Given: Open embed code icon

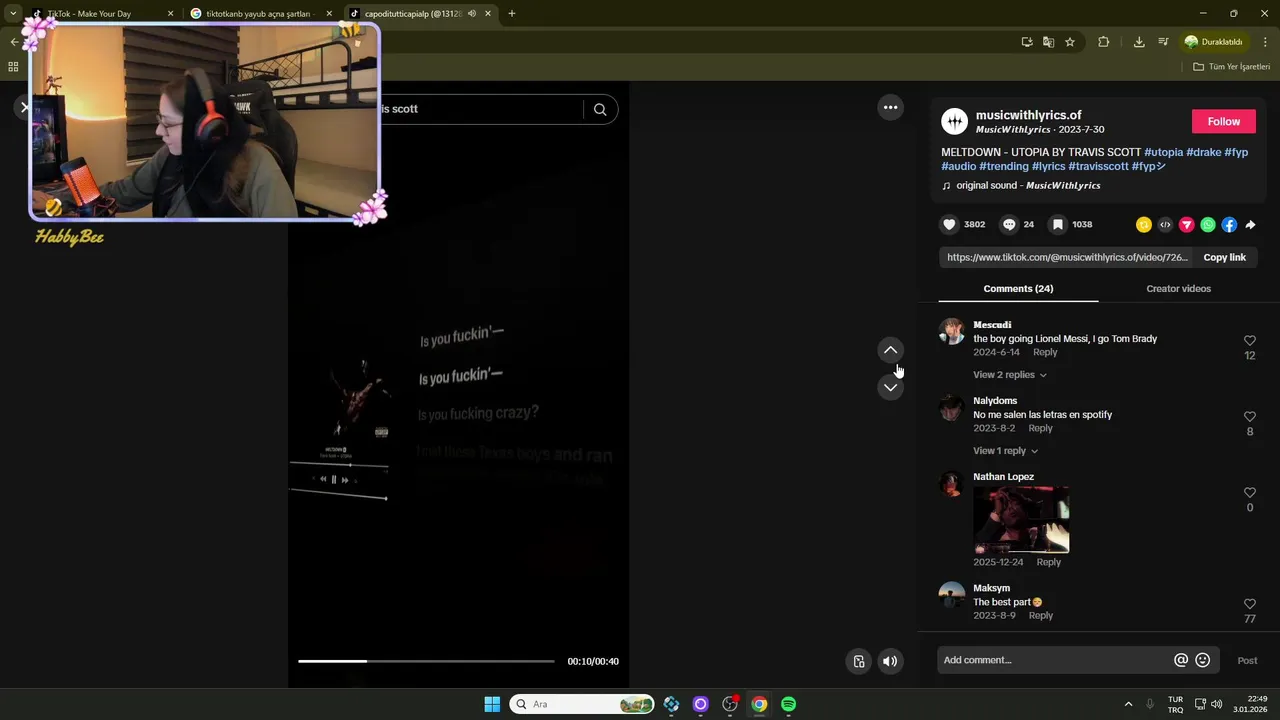Looking at the screenshot, I should pos(1165,225).
